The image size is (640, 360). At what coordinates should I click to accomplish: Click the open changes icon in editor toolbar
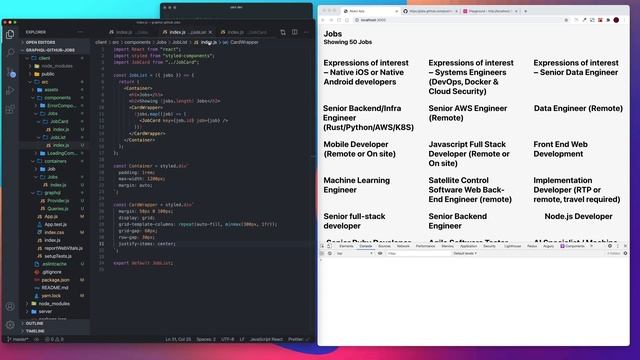point(283,32)
